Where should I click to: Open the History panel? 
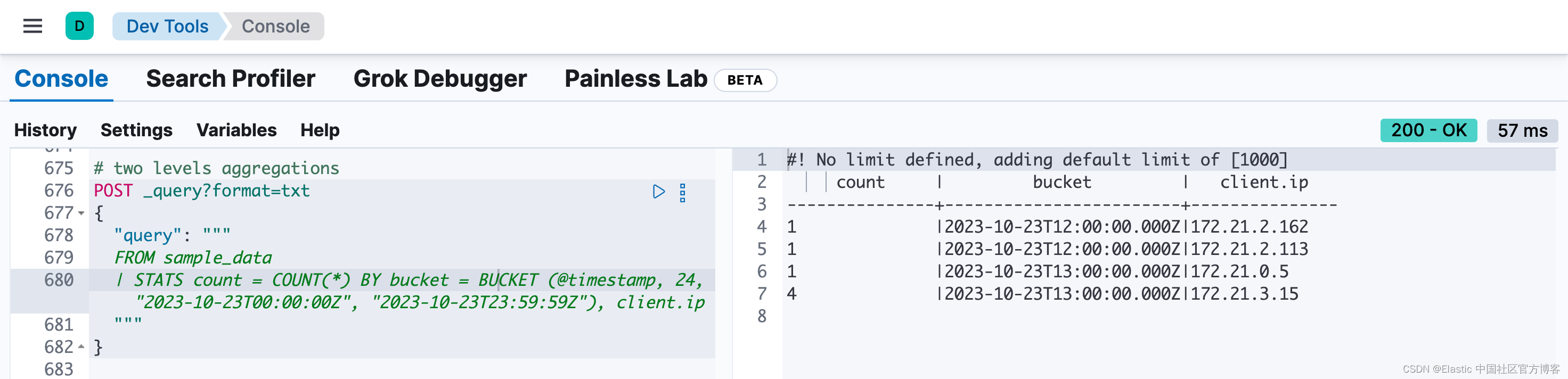tap(45, 130)
